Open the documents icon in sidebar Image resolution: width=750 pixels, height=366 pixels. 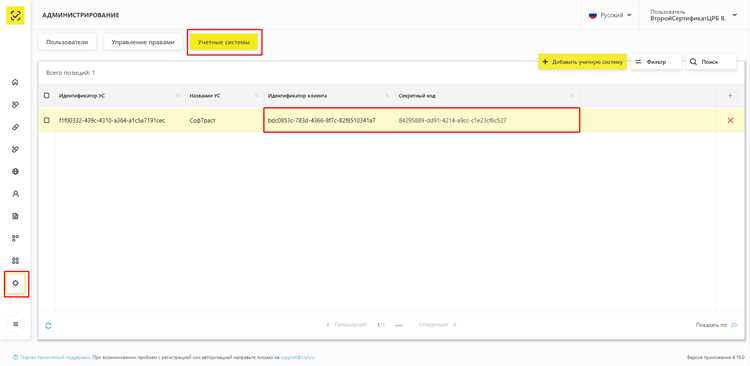[x=15, y=216]
